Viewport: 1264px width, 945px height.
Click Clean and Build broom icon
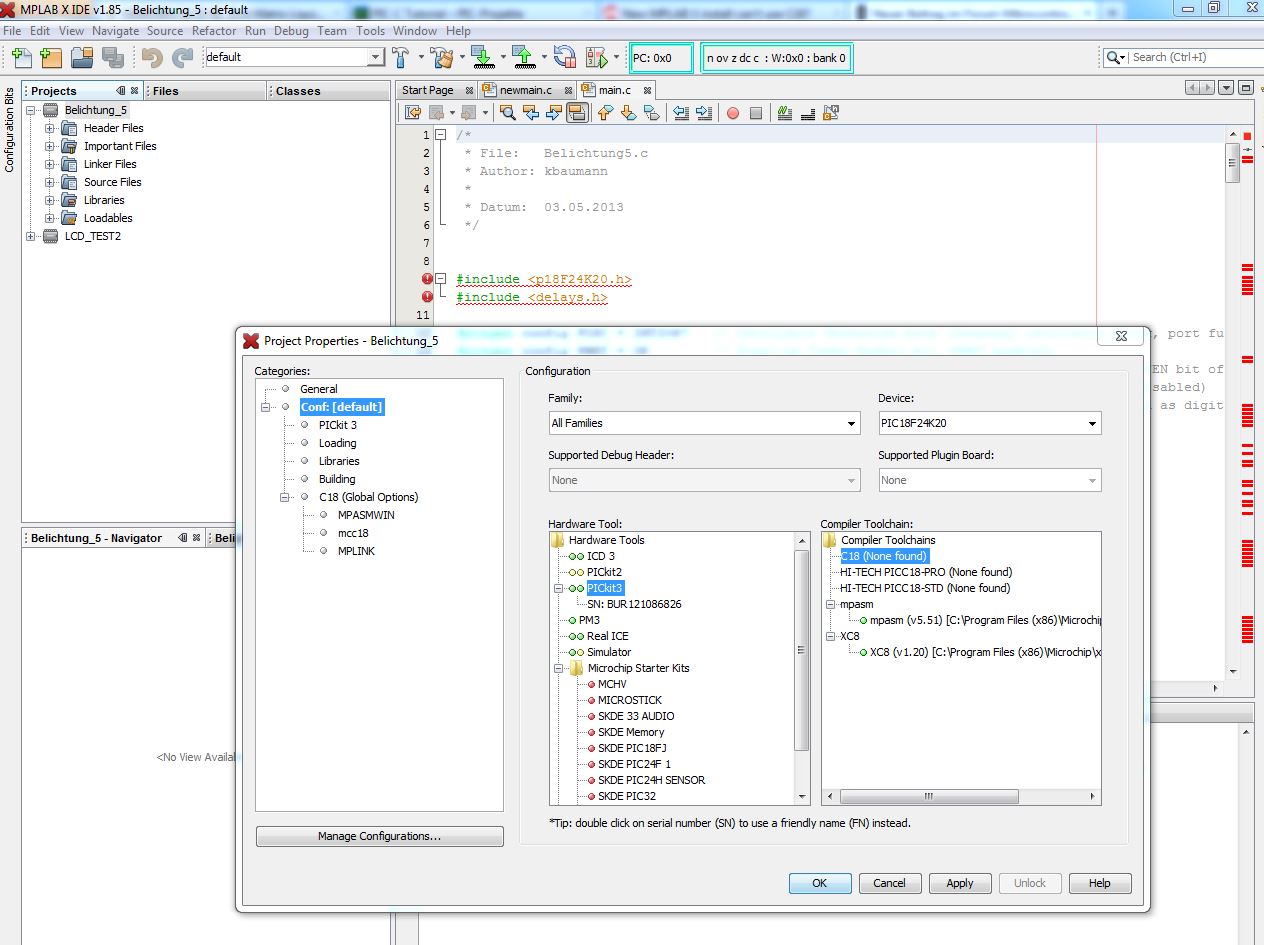(x=440, y=57)
